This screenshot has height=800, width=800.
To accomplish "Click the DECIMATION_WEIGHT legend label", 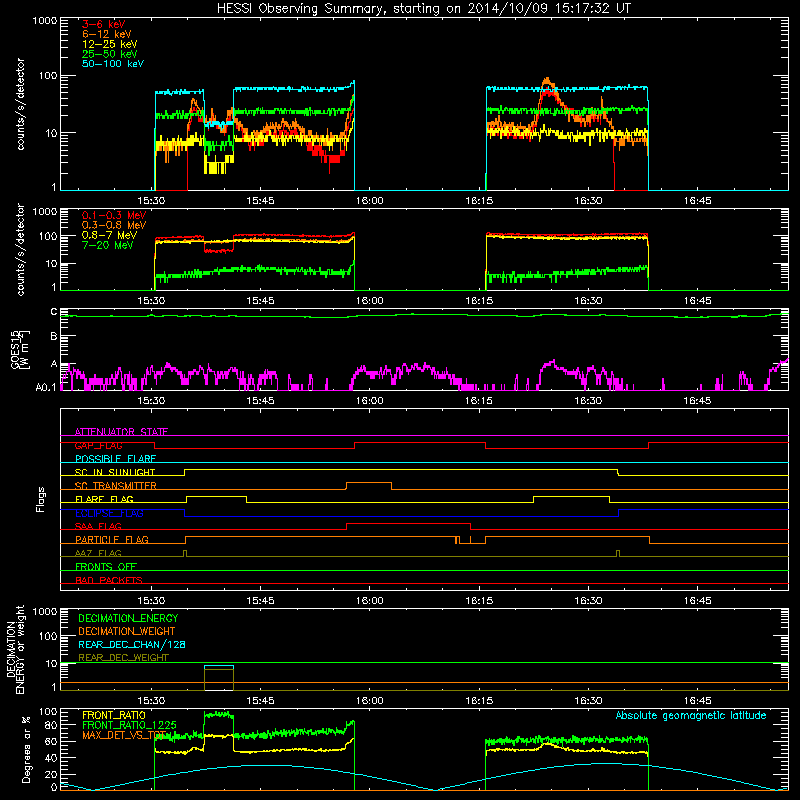I will tap(127, 631).
